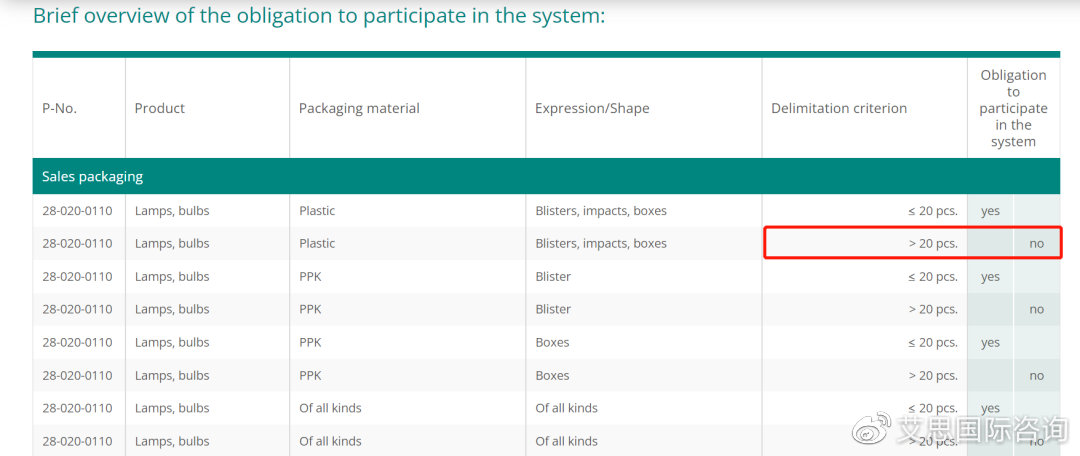Viewport: 1080px width, 456px height.
Task: Click the red-highlighted '> 20 pcs.' cell
Action: click(x=933, y=243)
